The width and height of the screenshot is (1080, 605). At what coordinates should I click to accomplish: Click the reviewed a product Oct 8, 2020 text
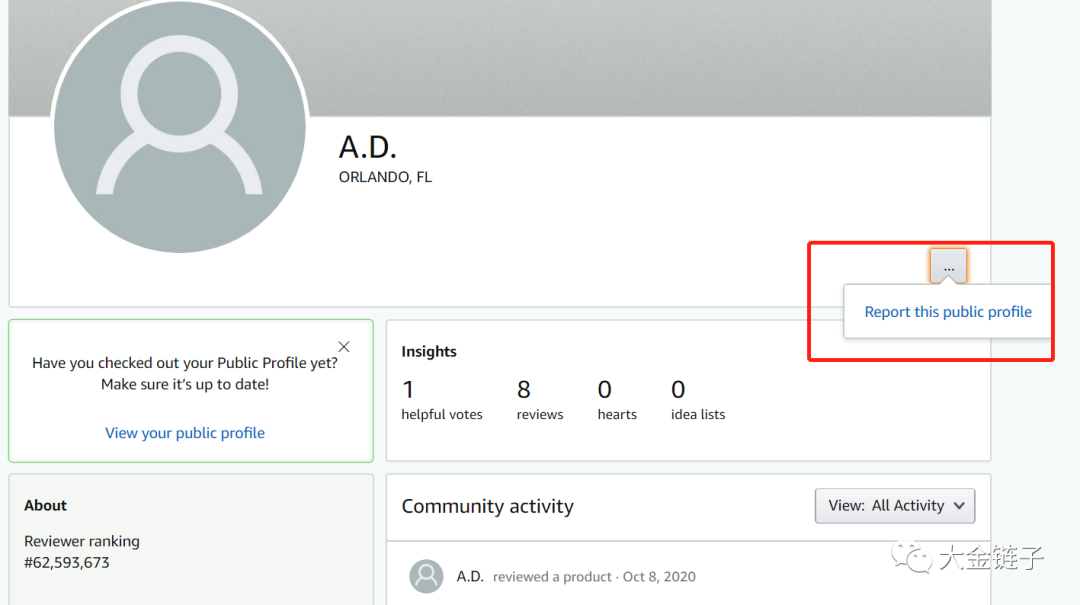[594, 577]
